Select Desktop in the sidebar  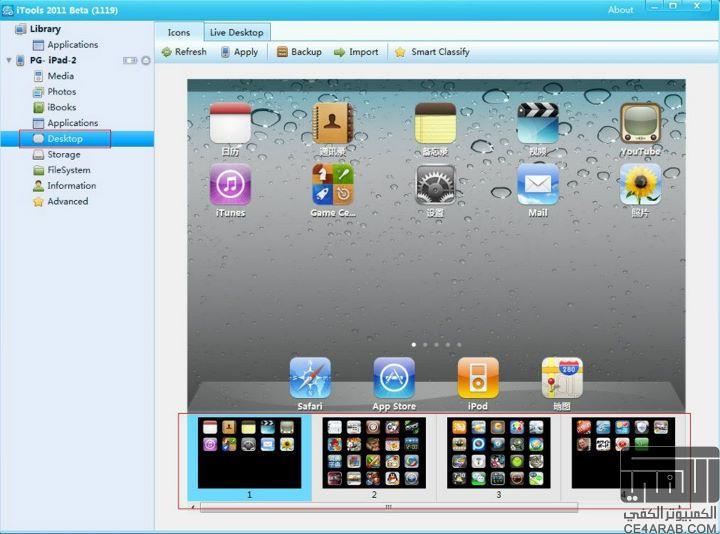pyautogui.click(x=65, y=139)
